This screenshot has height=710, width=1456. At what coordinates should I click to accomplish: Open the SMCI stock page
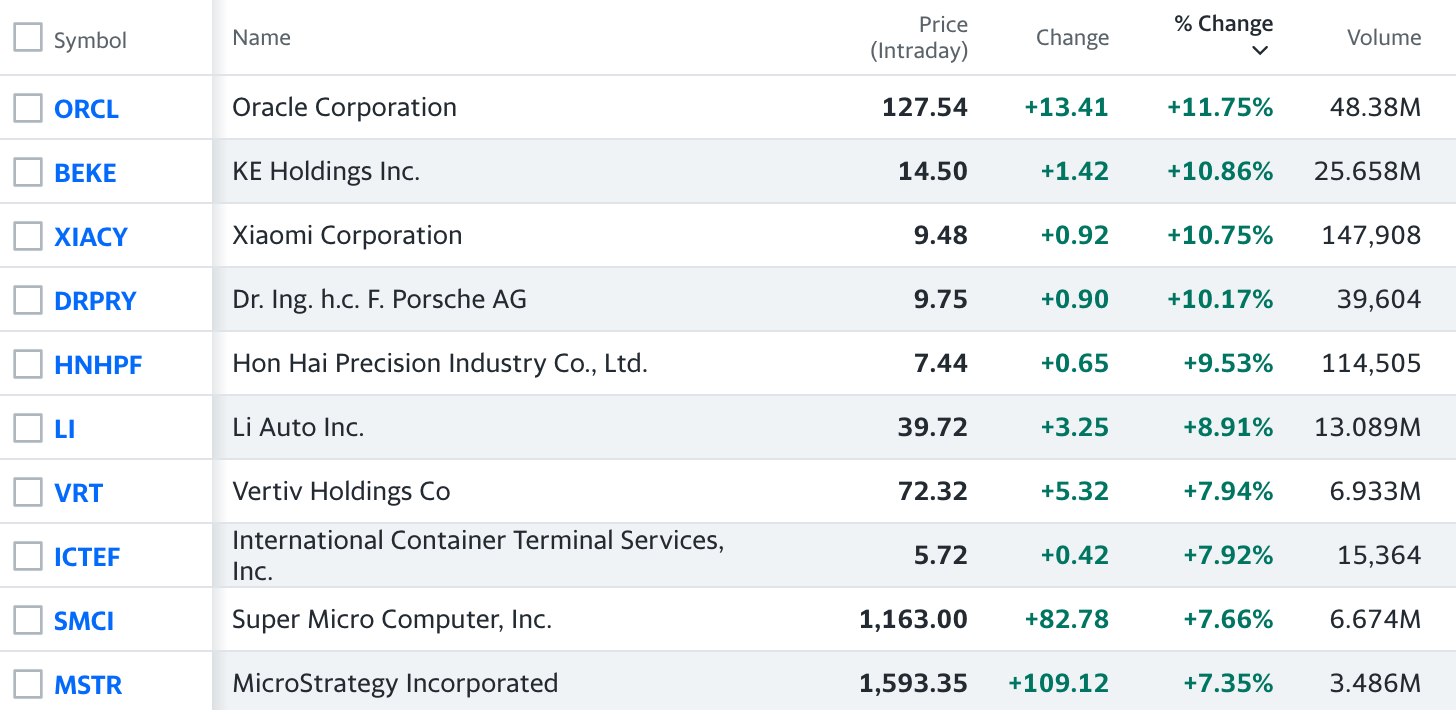pyautogui.click(x=84, y=621)
